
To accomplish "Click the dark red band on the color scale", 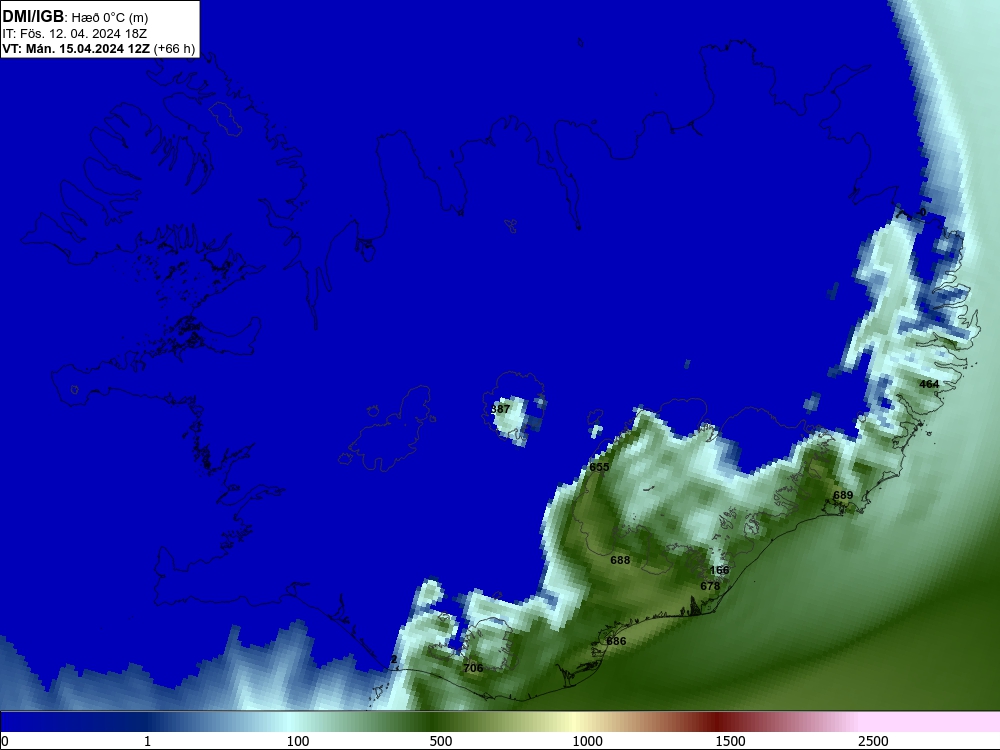I will (717, 721).
